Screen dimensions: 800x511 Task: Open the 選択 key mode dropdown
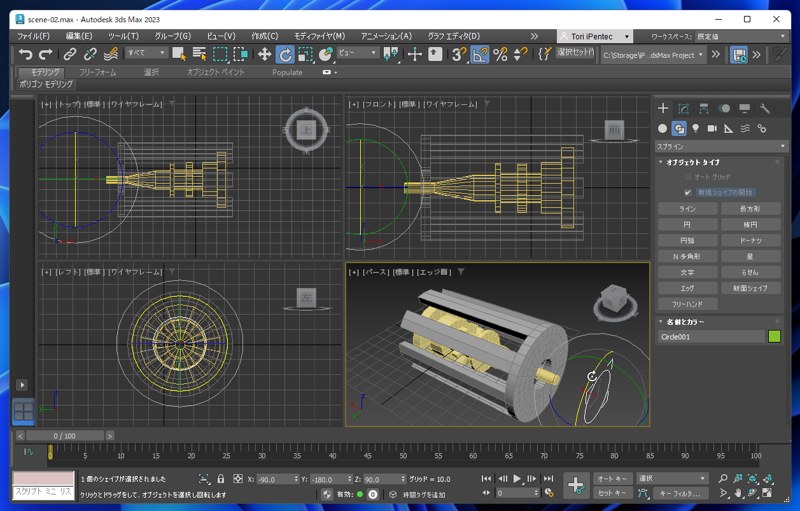[x=671, y=478]
